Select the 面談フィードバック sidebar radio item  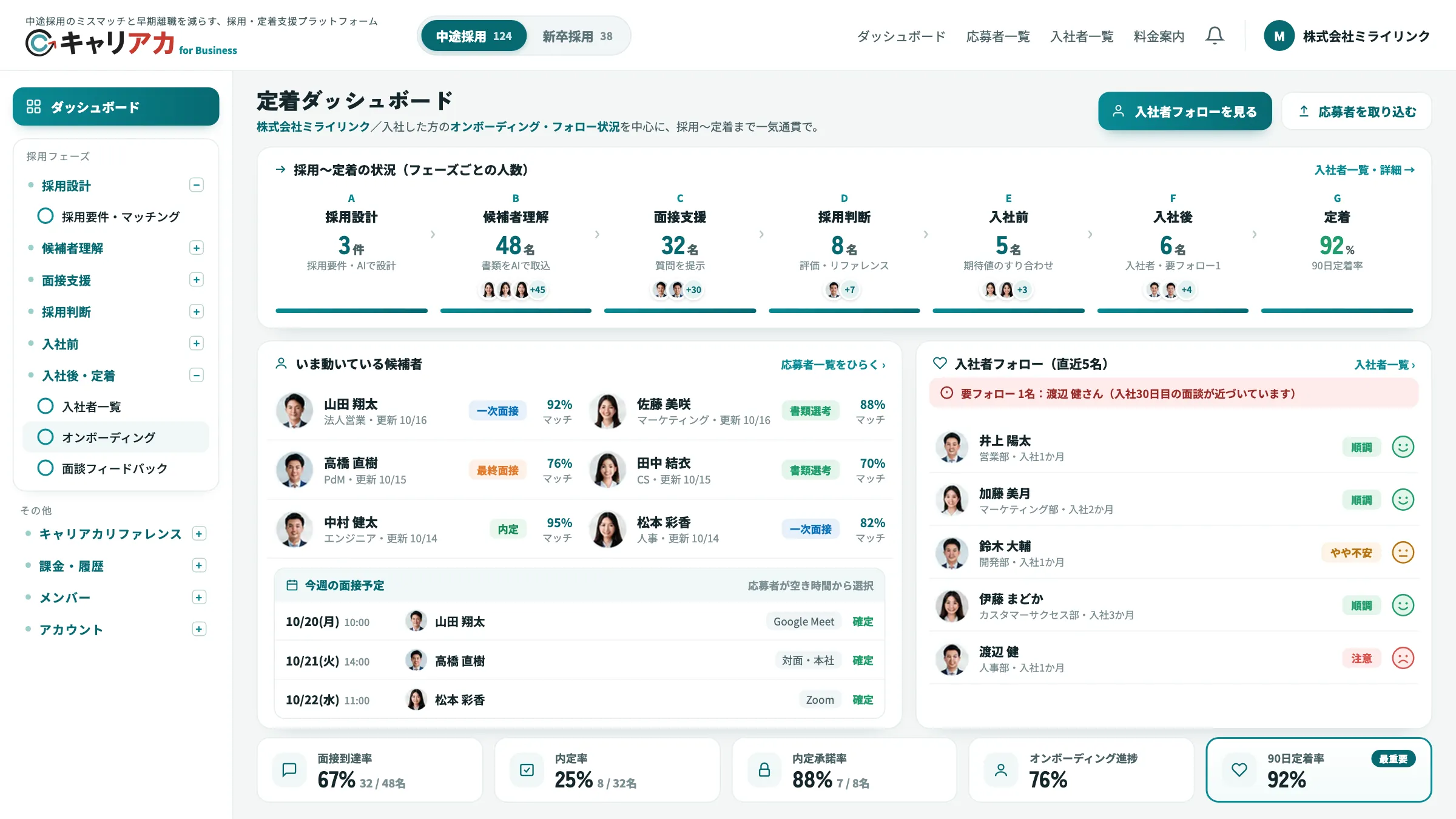pyautogui.click(x=116, y=468)
